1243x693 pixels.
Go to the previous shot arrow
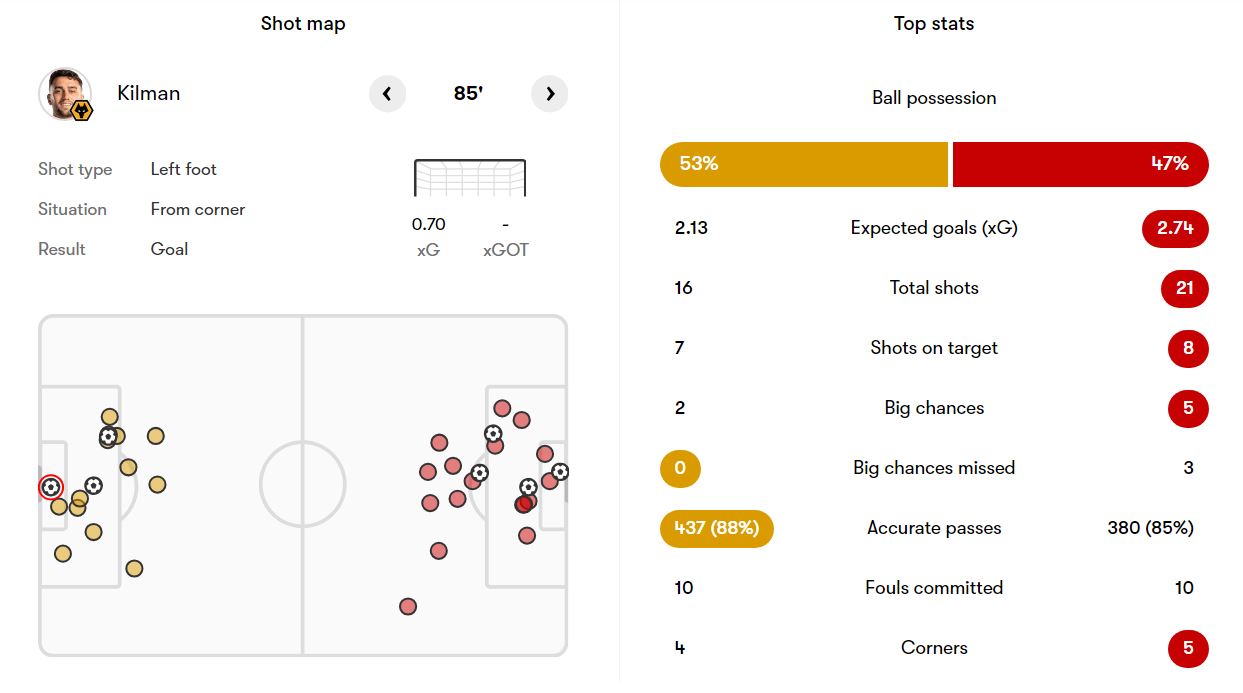pyautogui.click(x=387, y=94)
